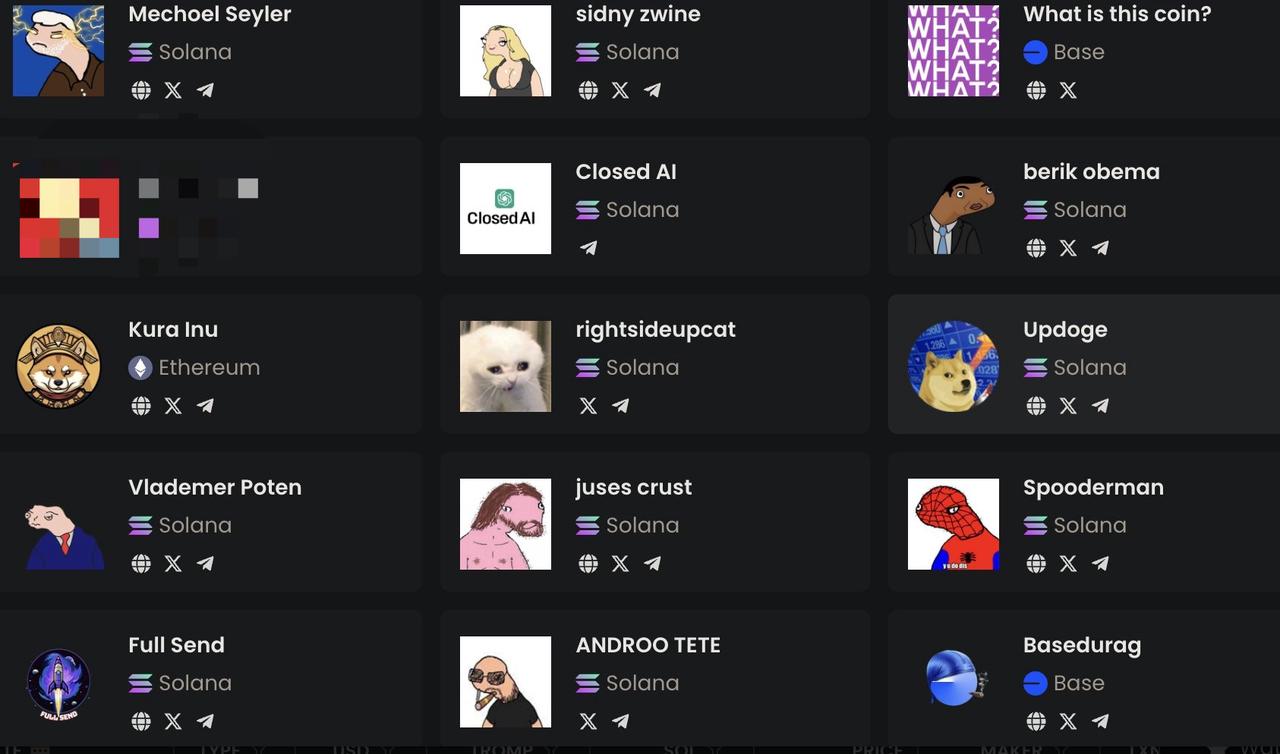Open the website icon for juses crust
Image resolution: width=1280 pixels, height=754 pixels.
[588, 564]
